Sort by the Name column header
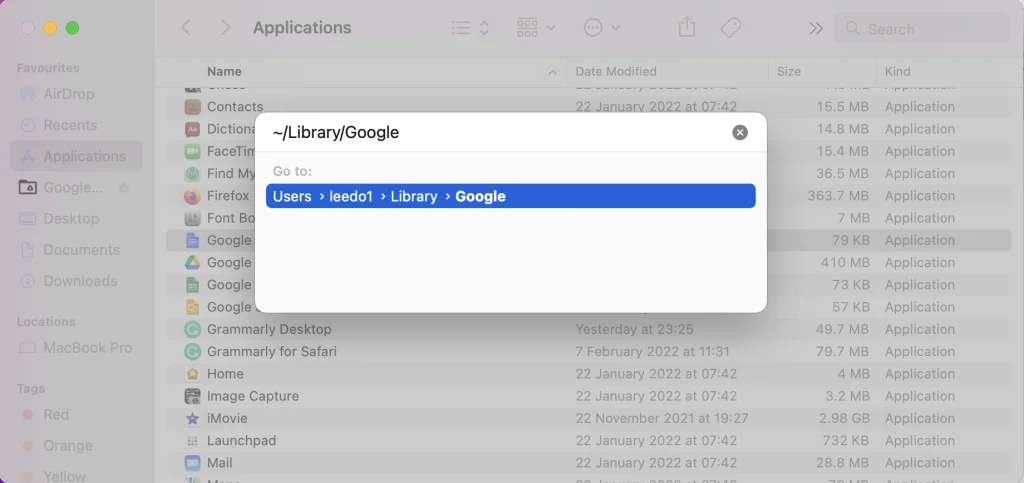Image resolution: width=1024 pixels, height=483 pixels. pyautogui.click(x=224, y=72)
